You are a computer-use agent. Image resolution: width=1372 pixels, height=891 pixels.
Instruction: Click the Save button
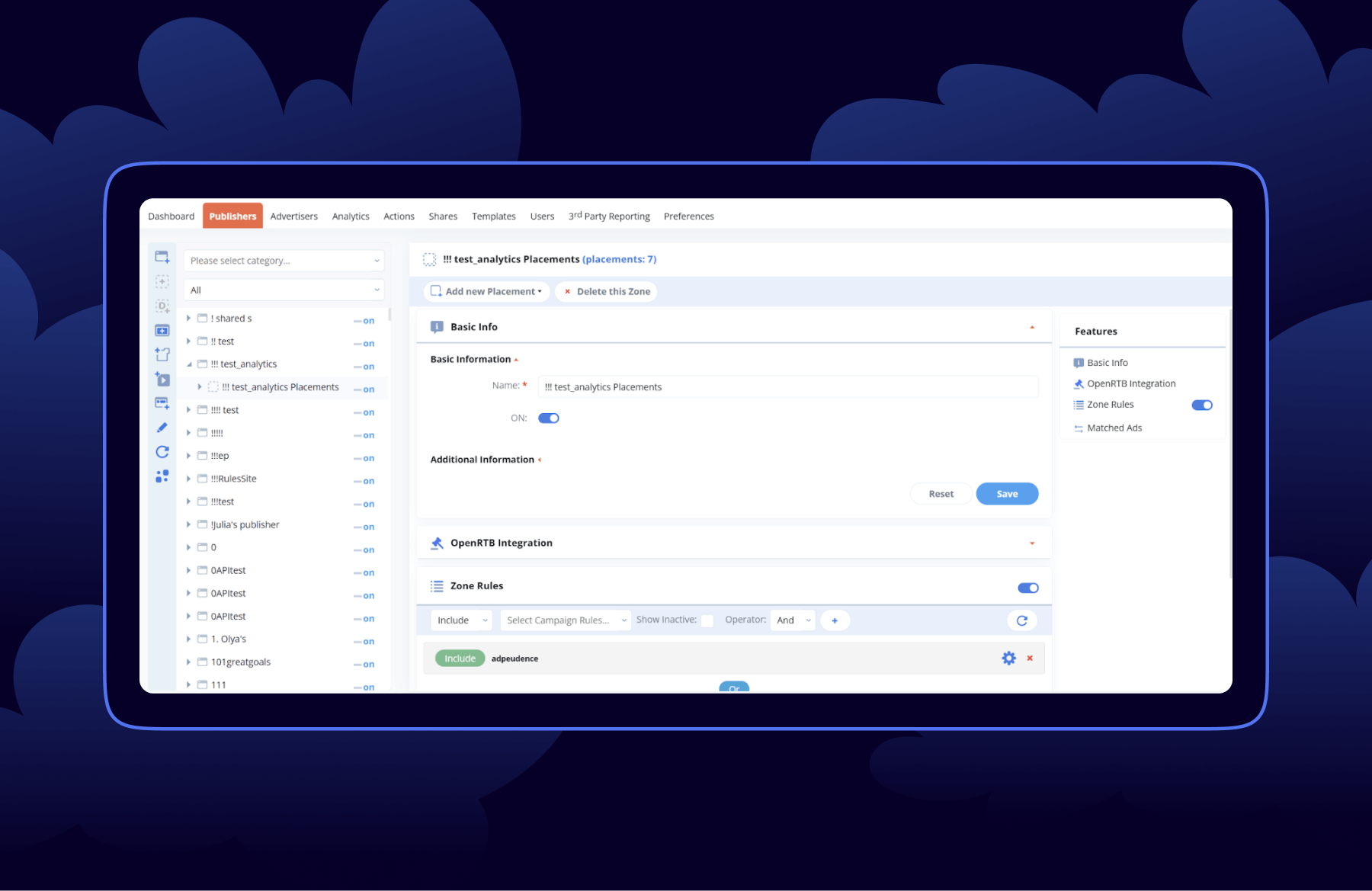coord(1007,493)
